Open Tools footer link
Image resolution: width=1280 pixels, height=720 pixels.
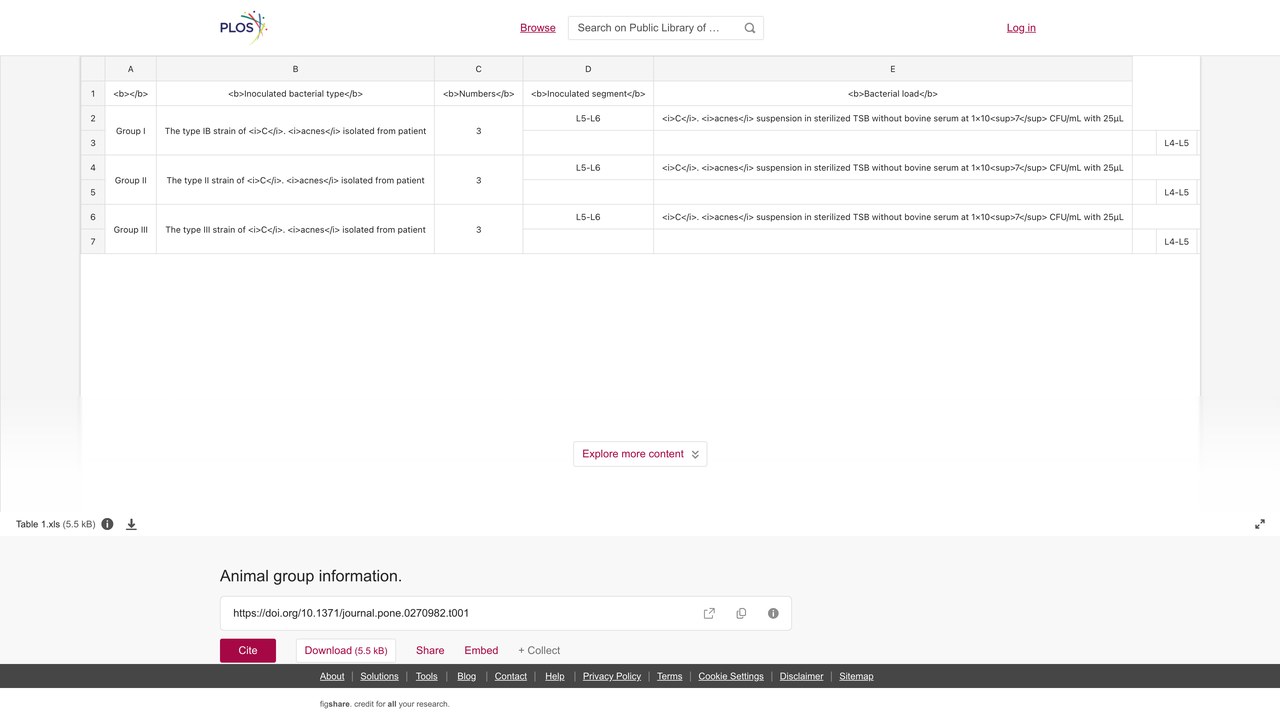[427, 676]
